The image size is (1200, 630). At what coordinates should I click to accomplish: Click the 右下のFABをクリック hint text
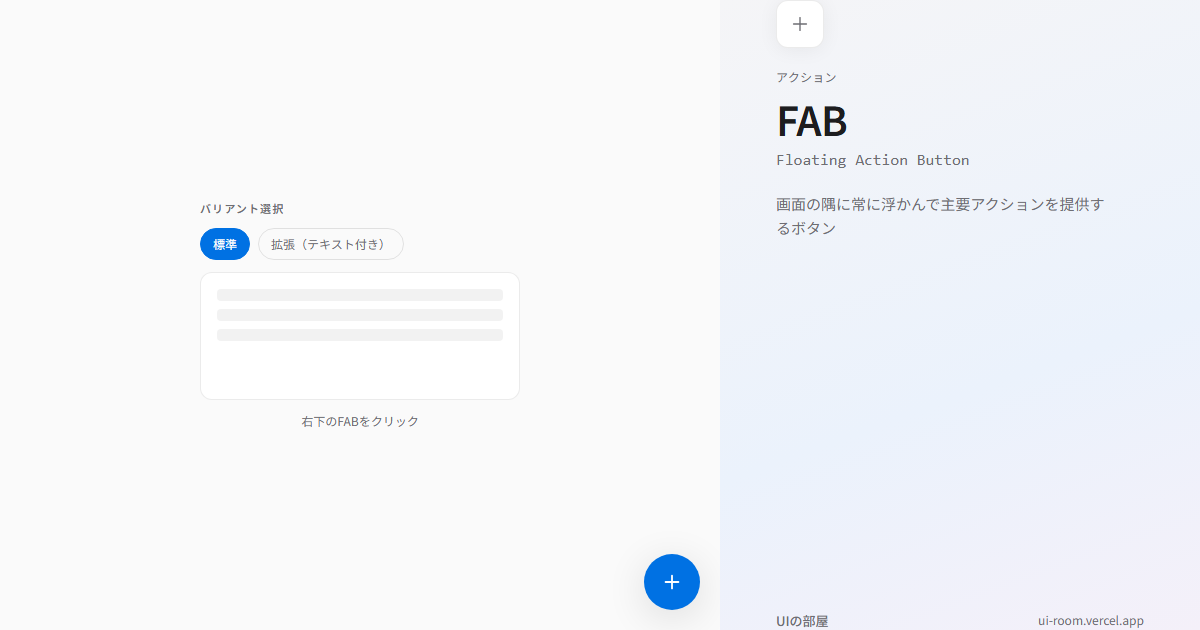pyautogui.click(x=360, y=422)
